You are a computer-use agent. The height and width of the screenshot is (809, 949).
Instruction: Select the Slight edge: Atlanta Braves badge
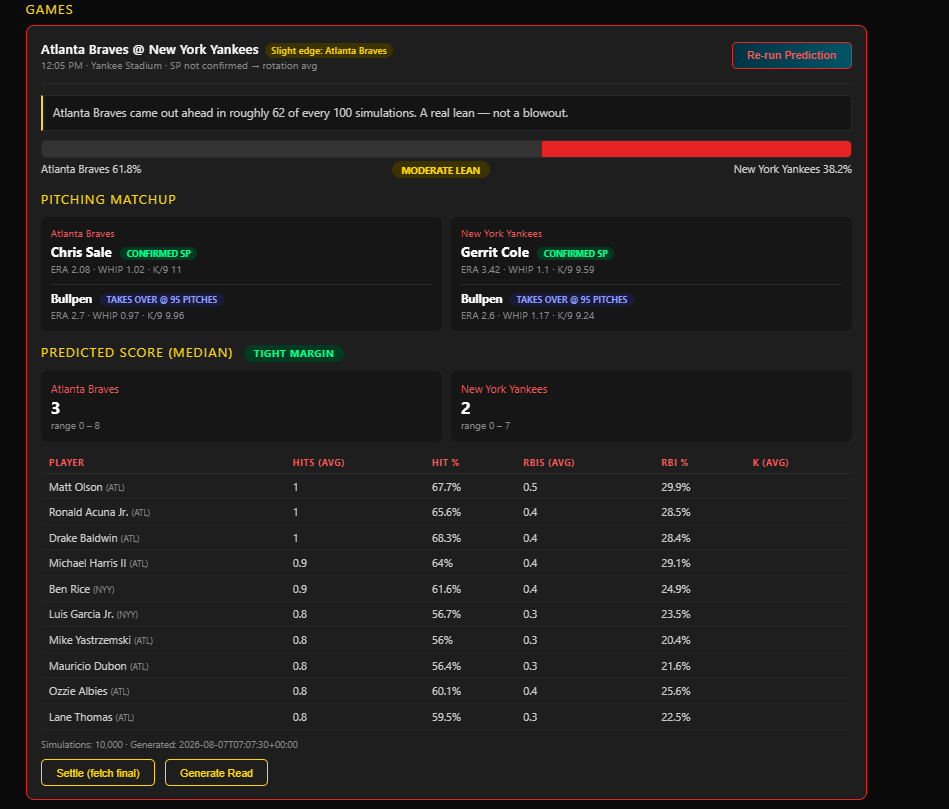coord(329,51)
